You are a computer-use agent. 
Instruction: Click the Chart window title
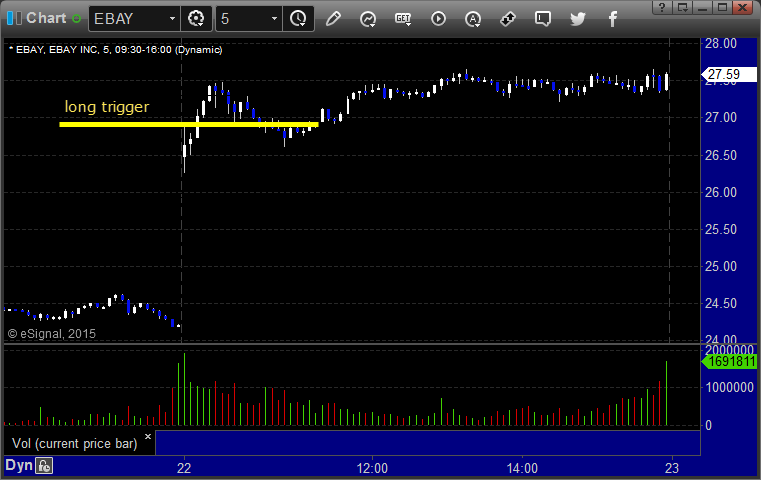pyautogui.click(x=46, y=18)
